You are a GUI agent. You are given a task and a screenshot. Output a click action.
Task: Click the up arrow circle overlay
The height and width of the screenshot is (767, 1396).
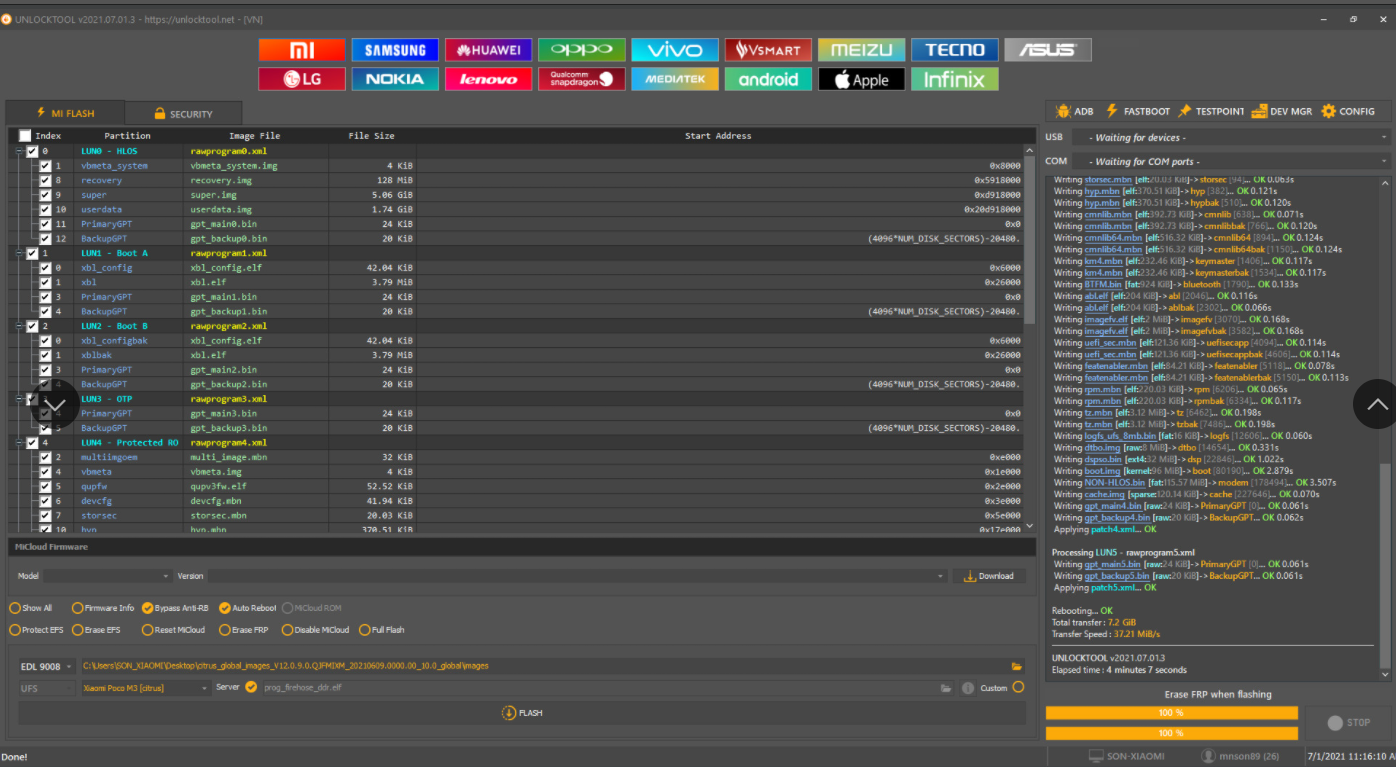(1376, 404)
